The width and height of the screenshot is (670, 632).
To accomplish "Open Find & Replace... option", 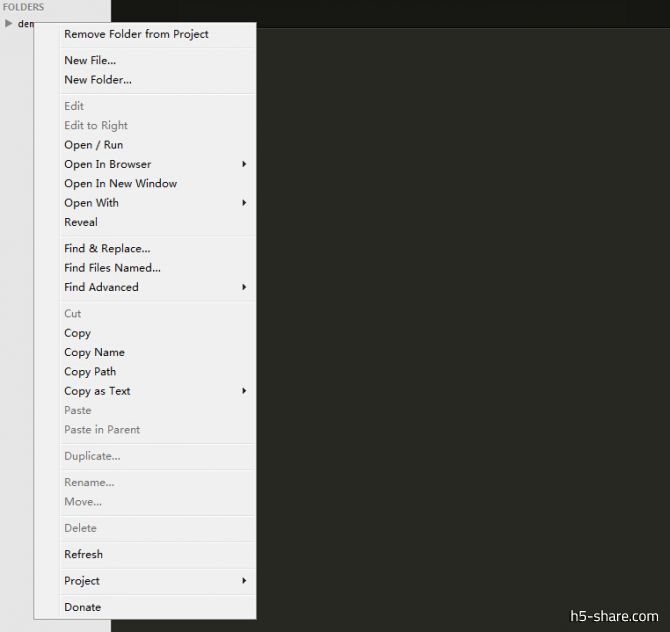I will (145, 248).
